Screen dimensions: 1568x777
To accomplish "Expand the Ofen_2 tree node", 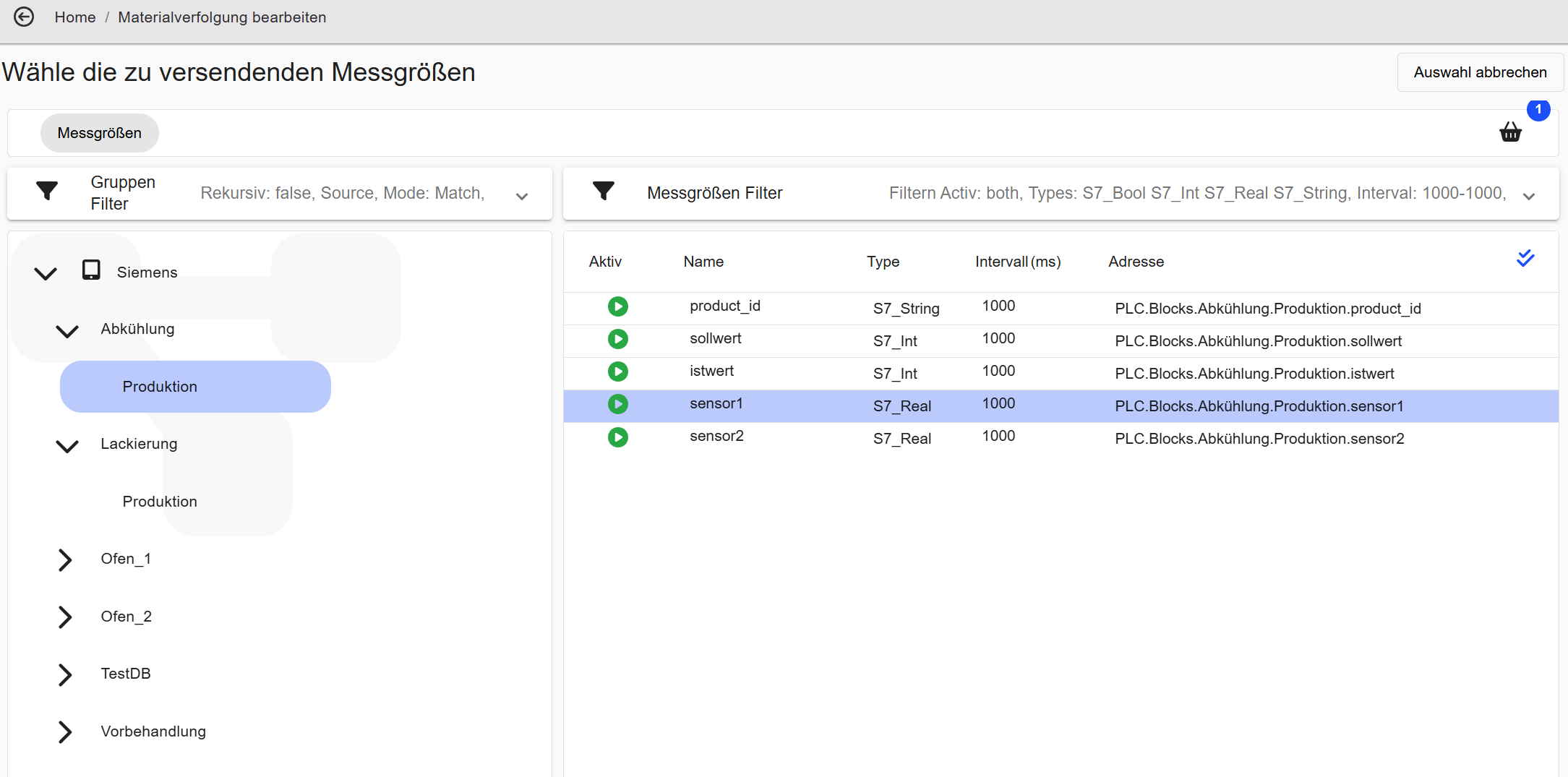I will click(65, 617).
